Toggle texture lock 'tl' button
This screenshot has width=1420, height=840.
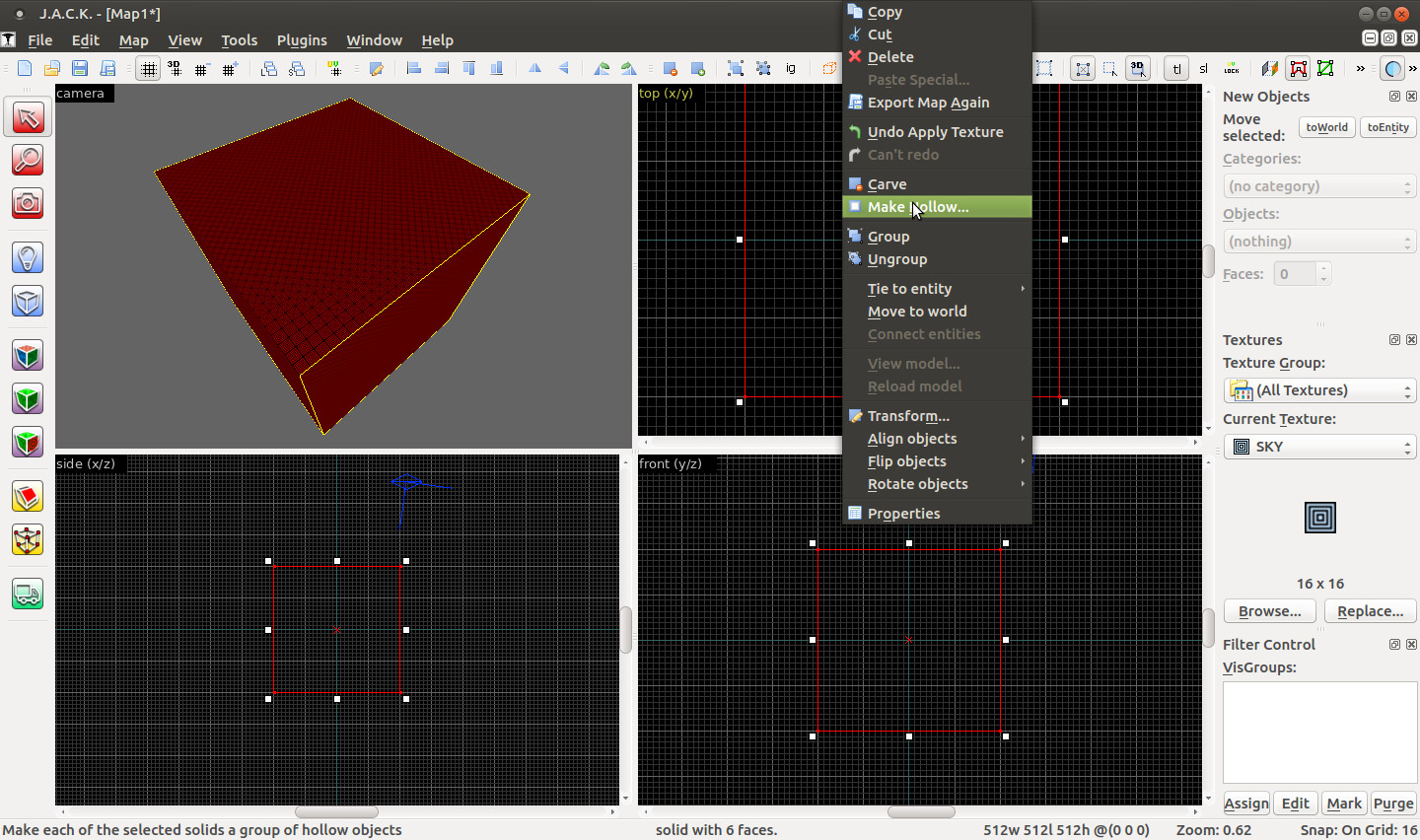tap(1176, 68)
